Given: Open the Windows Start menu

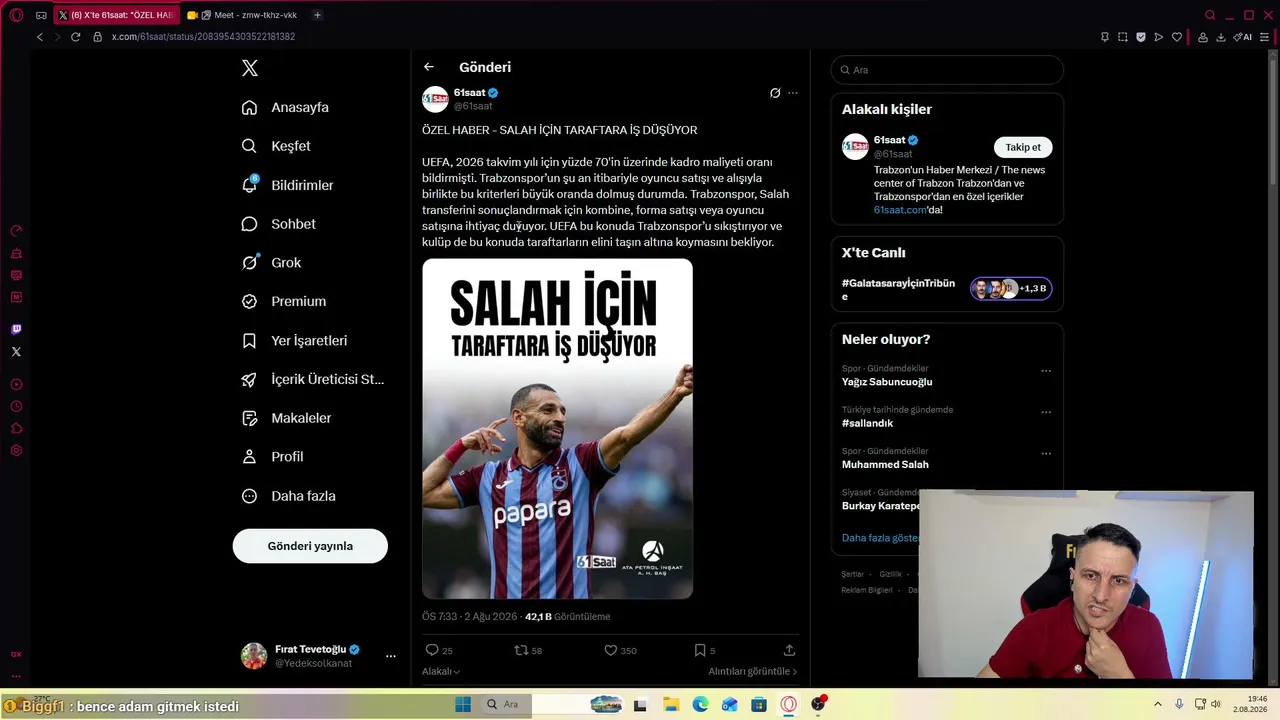Looking at the screenshot, I should (463, 704).
